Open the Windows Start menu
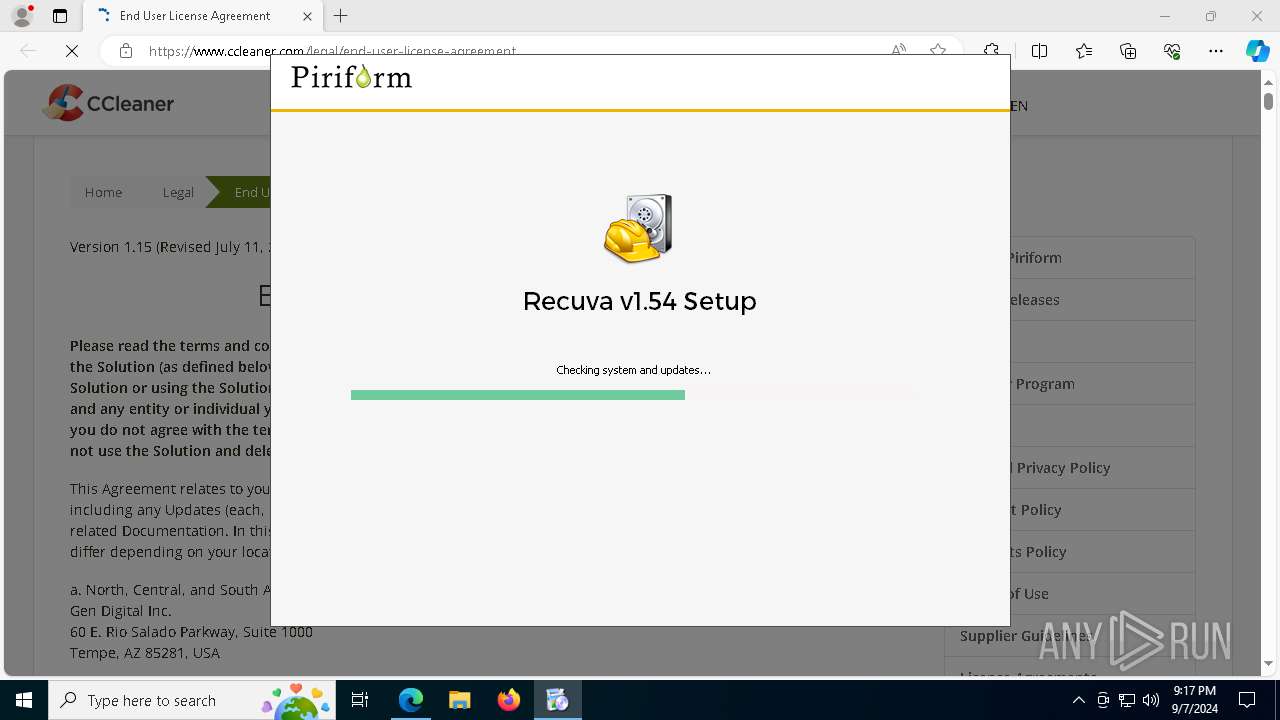The height and width of the screenshot is (720, 1280). pos(24,700)
